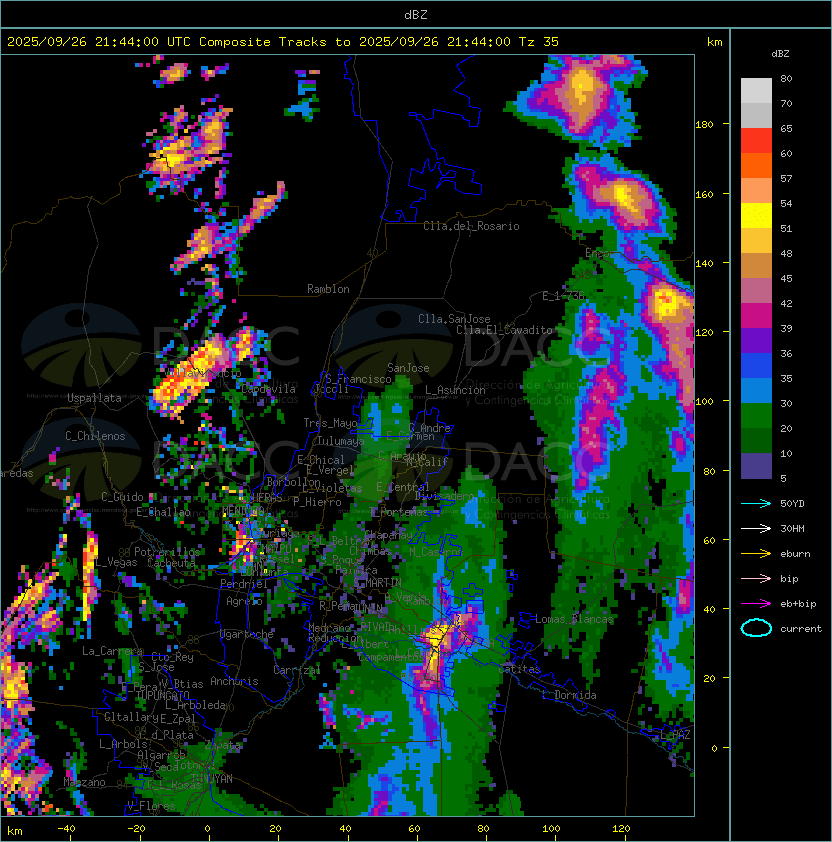Viewport: 832px width, 842px height.
Task: Click the 'Anchoris' map label
Action: (234, 681)
